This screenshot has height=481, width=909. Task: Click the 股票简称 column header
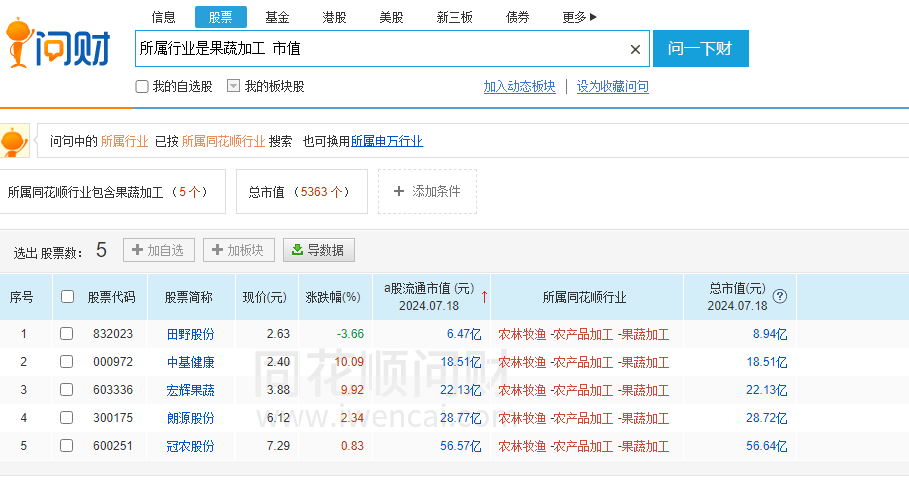point(188,297)
